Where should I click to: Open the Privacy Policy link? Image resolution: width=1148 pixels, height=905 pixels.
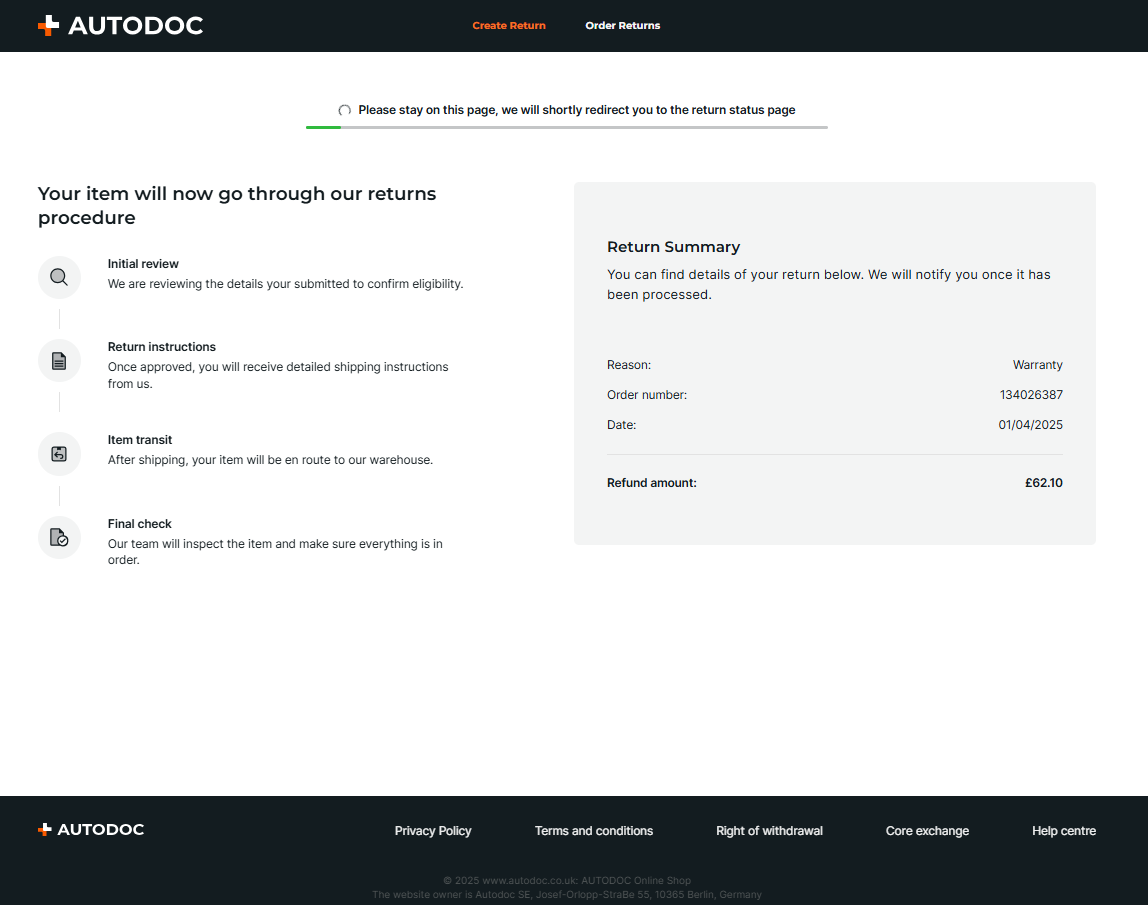point(433,831)
